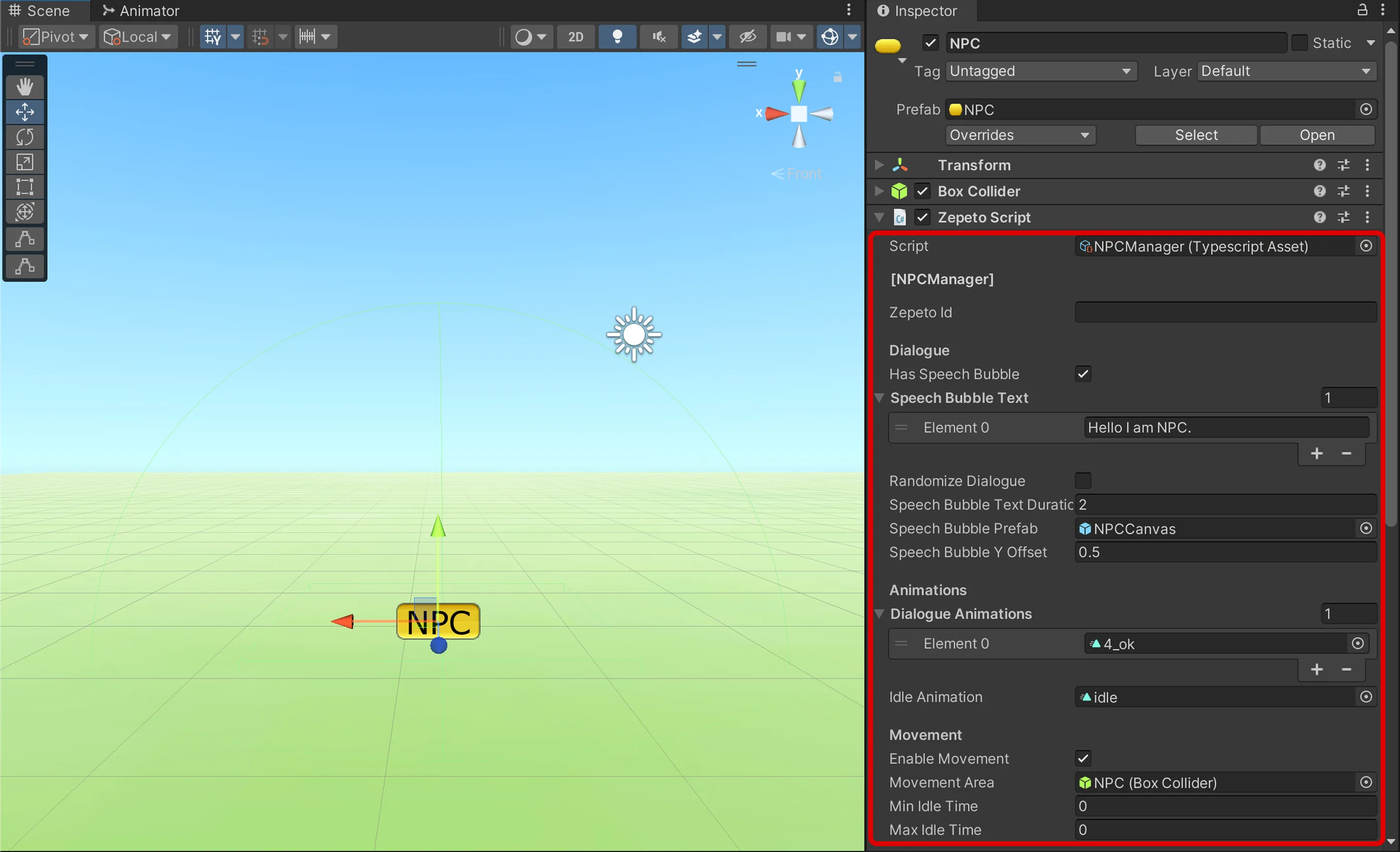
Task: Click the sun Directional Light gizmo in scene
Action: (633, 335)
